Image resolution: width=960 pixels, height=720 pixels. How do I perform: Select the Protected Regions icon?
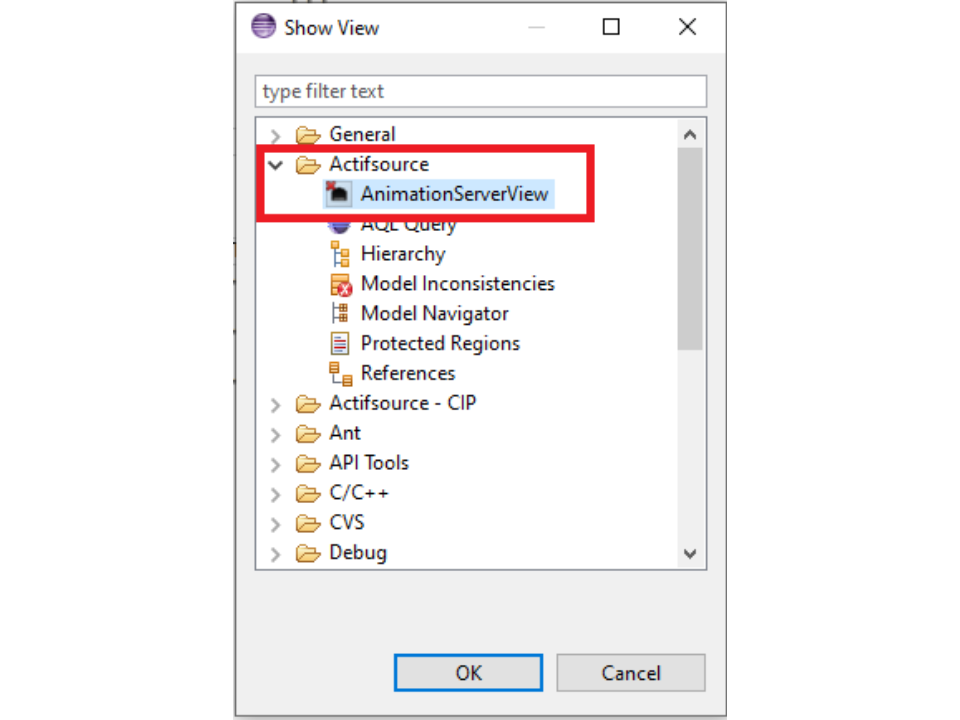tap(340, 344)
